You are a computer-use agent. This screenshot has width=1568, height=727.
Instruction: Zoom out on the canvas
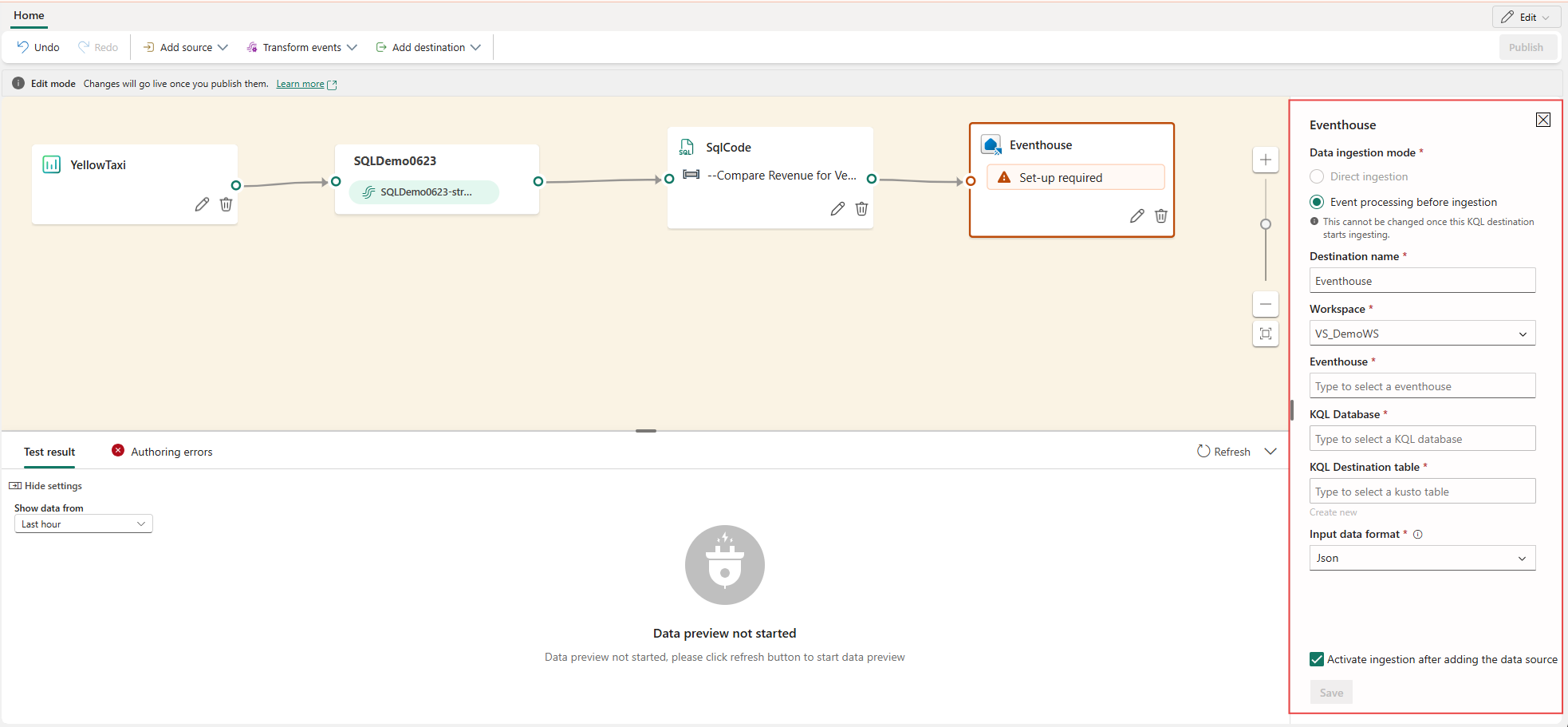1266,304
